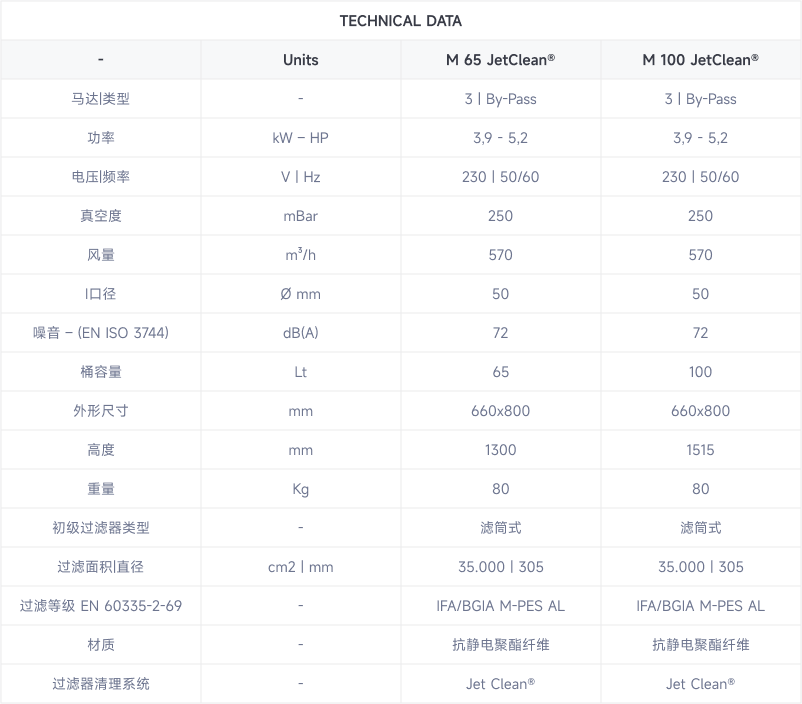
Task: Click the kW – HP units cell
Action: 300,138
